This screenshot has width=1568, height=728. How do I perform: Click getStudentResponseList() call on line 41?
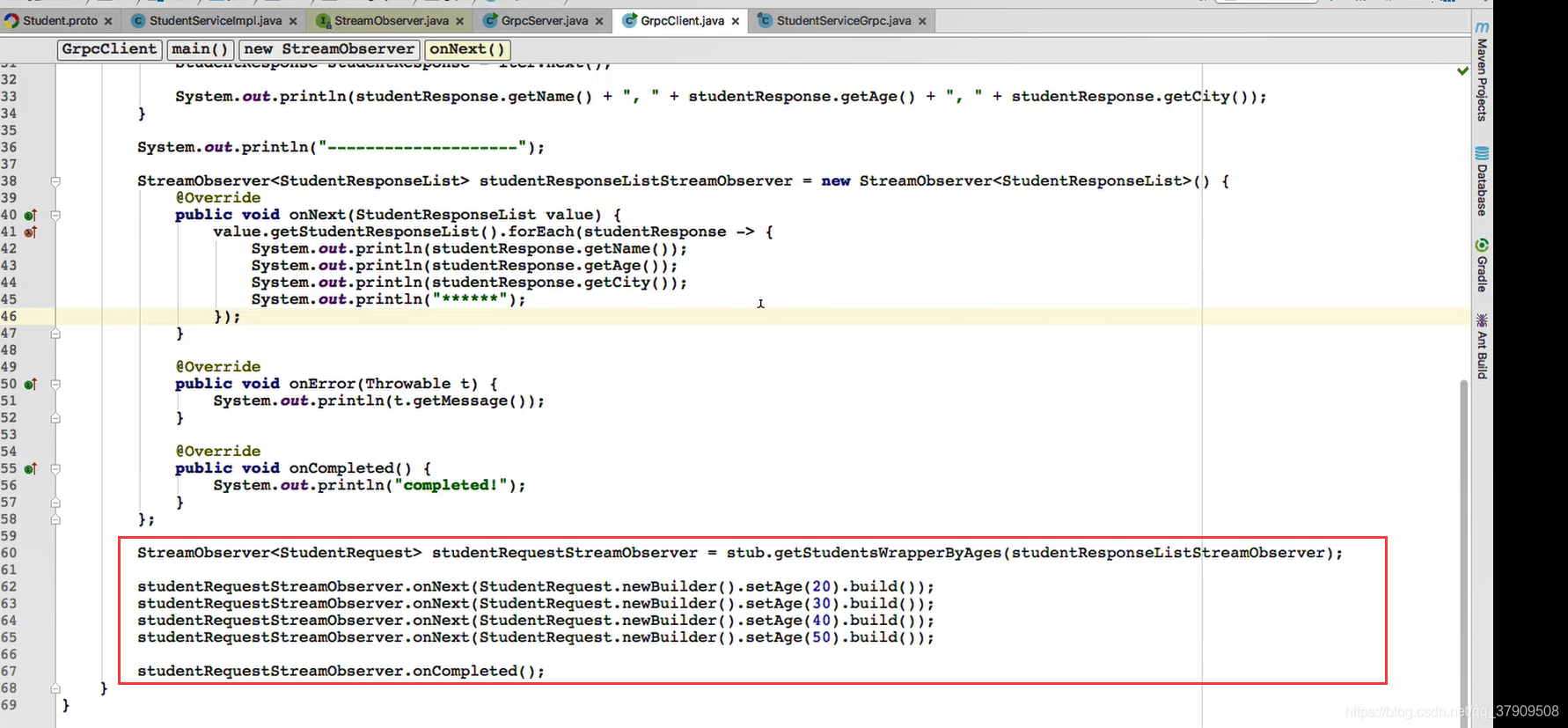pyautogui.click(x=385, y=232)
